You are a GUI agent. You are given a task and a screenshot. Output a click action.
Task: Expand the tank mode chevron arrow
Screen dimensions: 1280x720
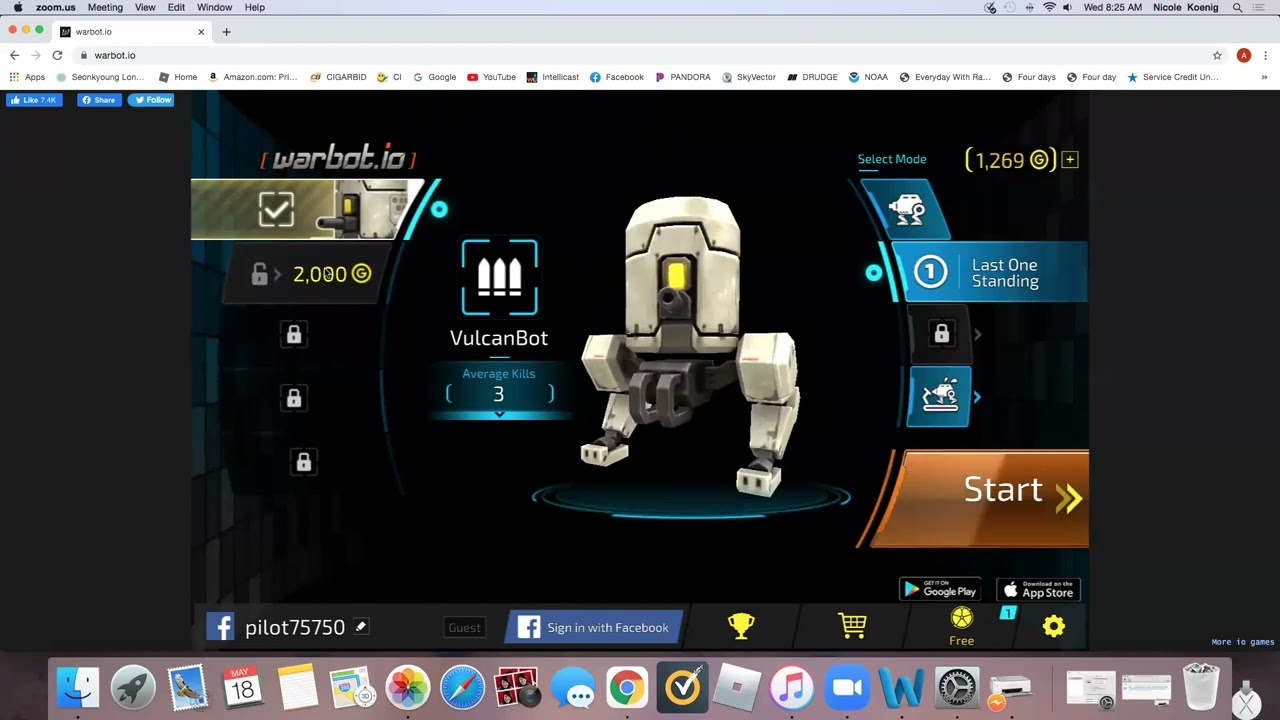(977, 397)
